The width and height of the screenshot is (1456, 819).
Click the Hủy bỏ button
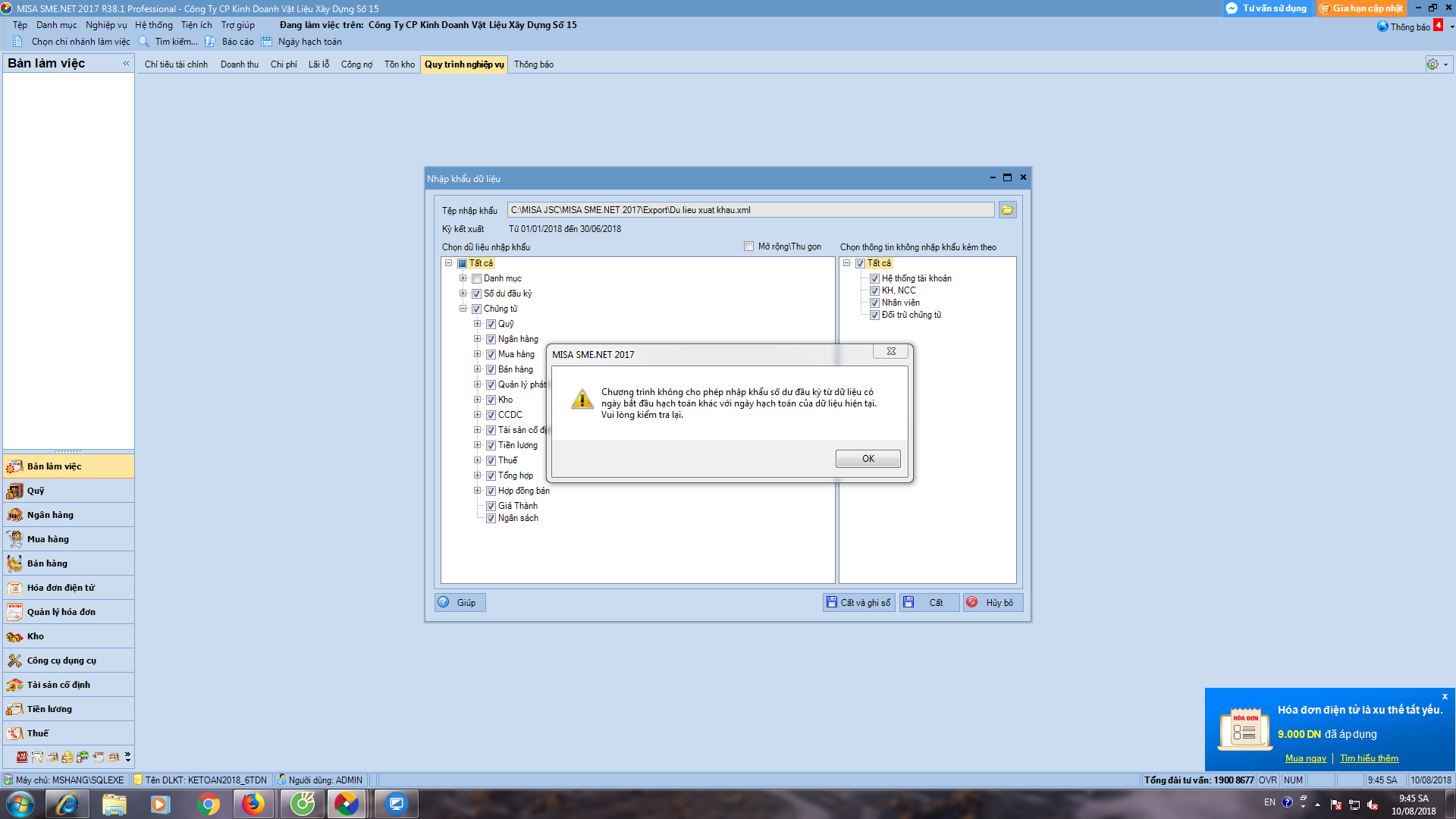[993, 603]
